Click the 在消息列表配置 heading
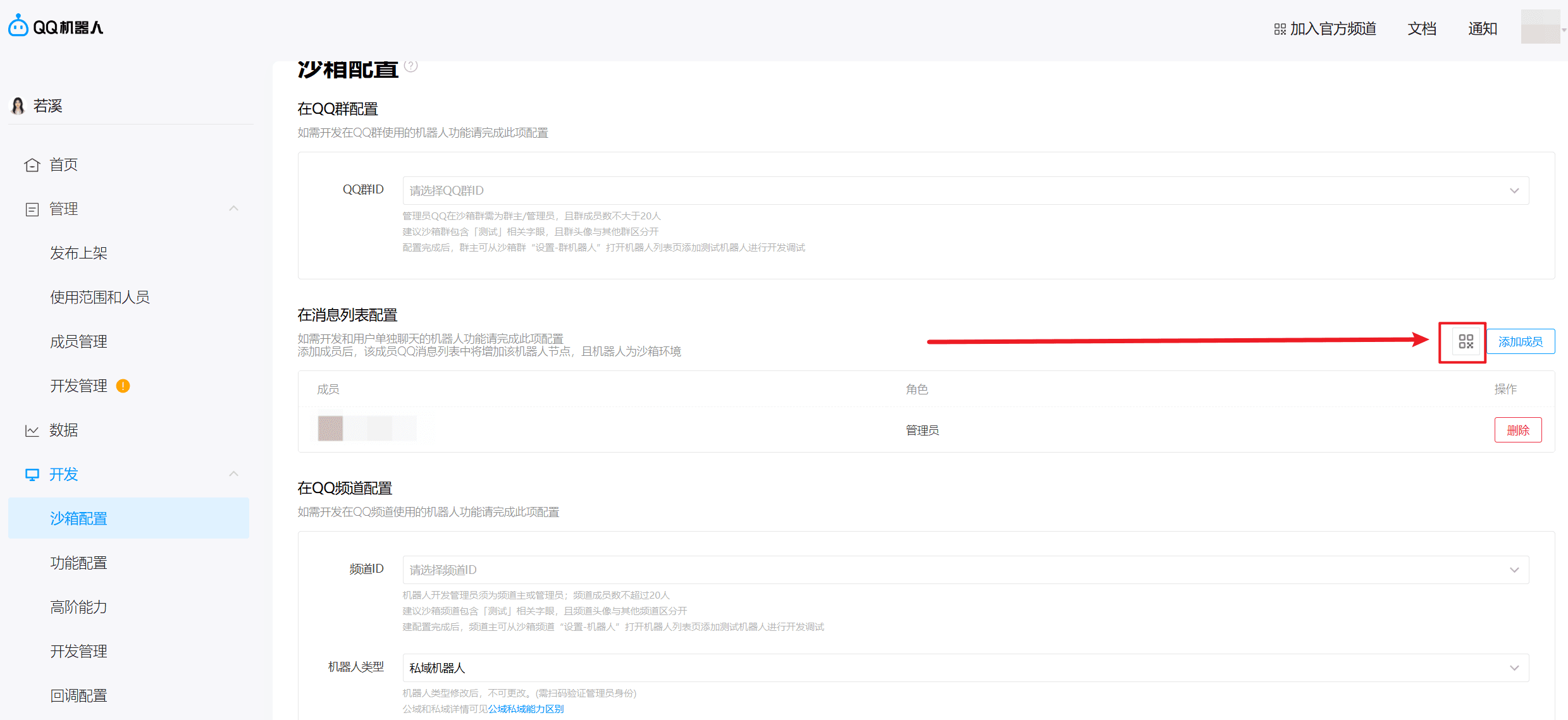1568x720 pixels. 347,315
